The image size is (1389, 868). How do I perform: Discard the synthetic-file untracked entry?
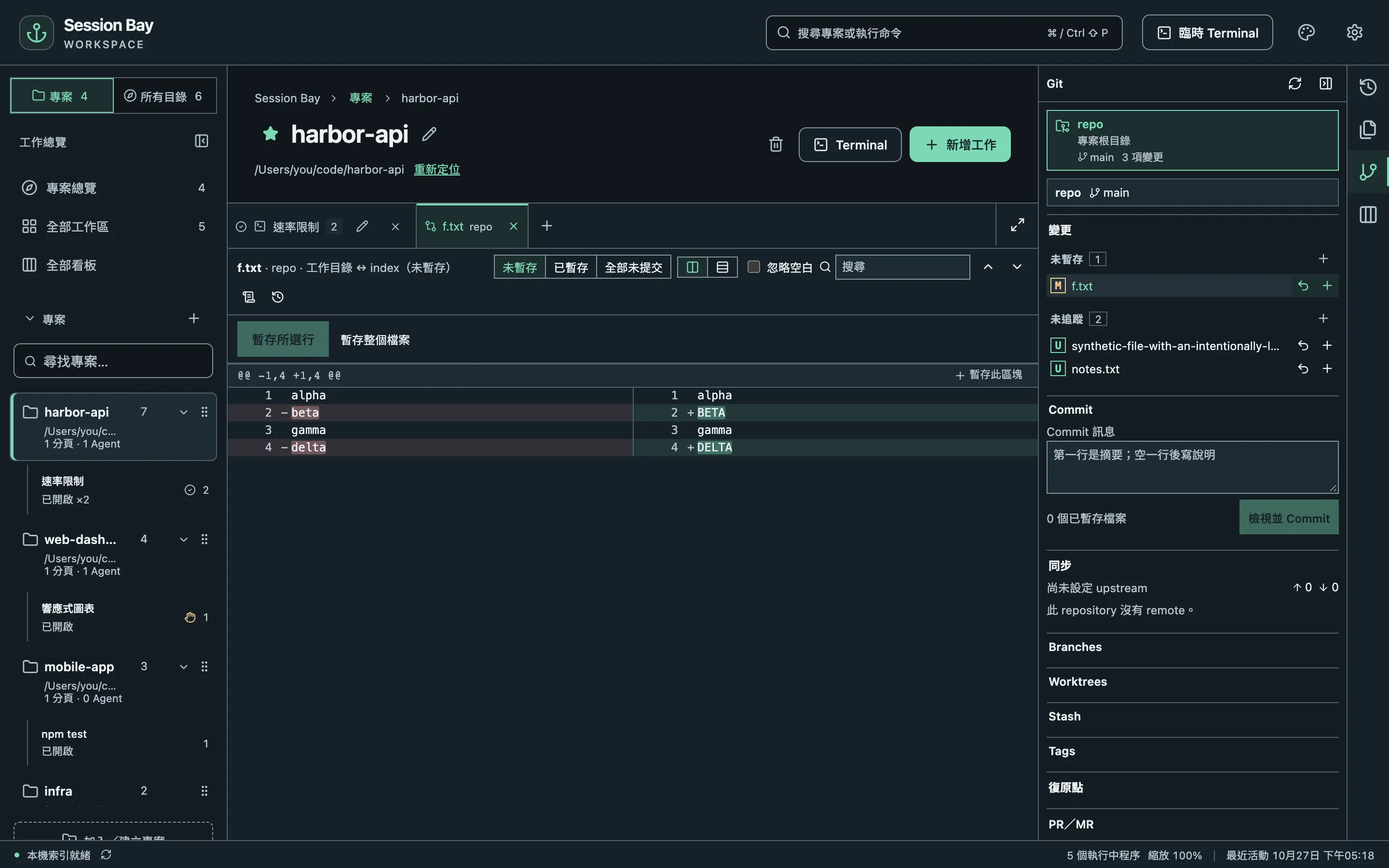pos(1303,345)
